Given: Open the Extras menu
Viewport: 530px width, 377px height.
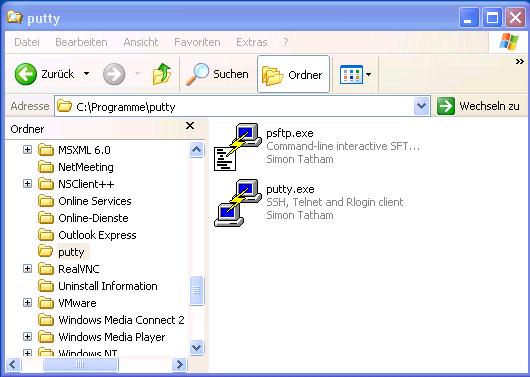Looking at the screenshot, I should [x=251, y=42].
